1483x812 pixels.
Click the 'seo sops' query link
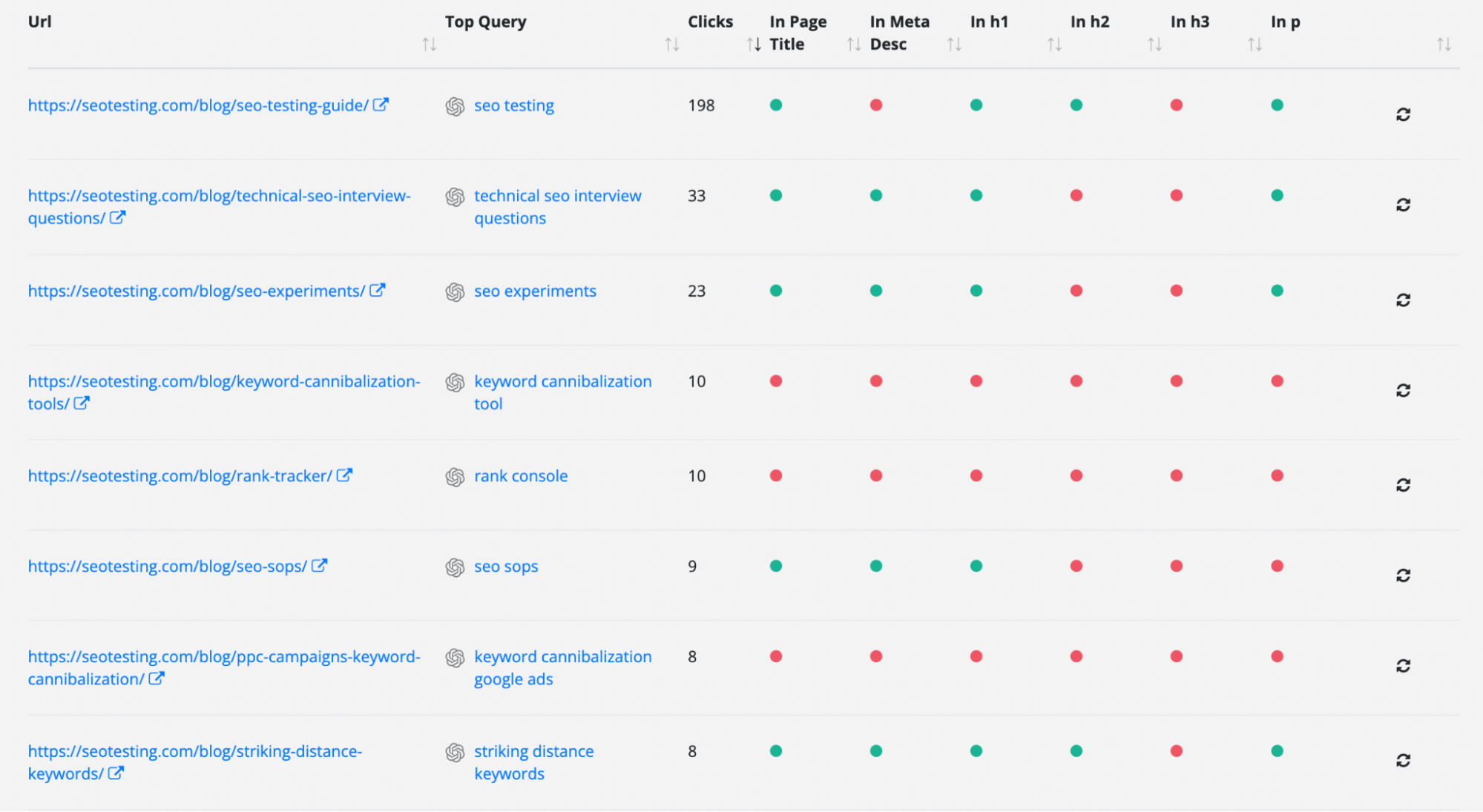(506, 567)
